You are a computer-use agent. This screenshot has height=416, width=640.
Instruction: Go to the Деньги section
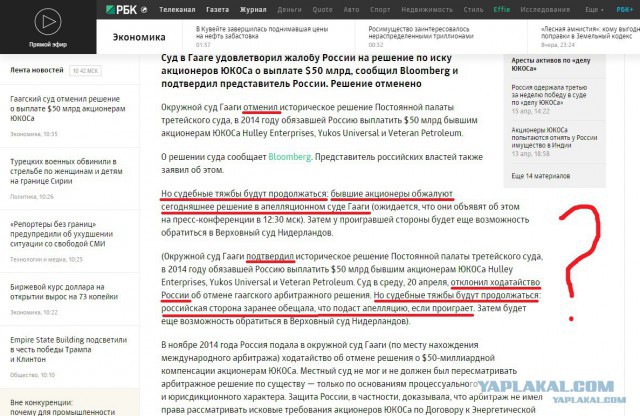[289, 9]
